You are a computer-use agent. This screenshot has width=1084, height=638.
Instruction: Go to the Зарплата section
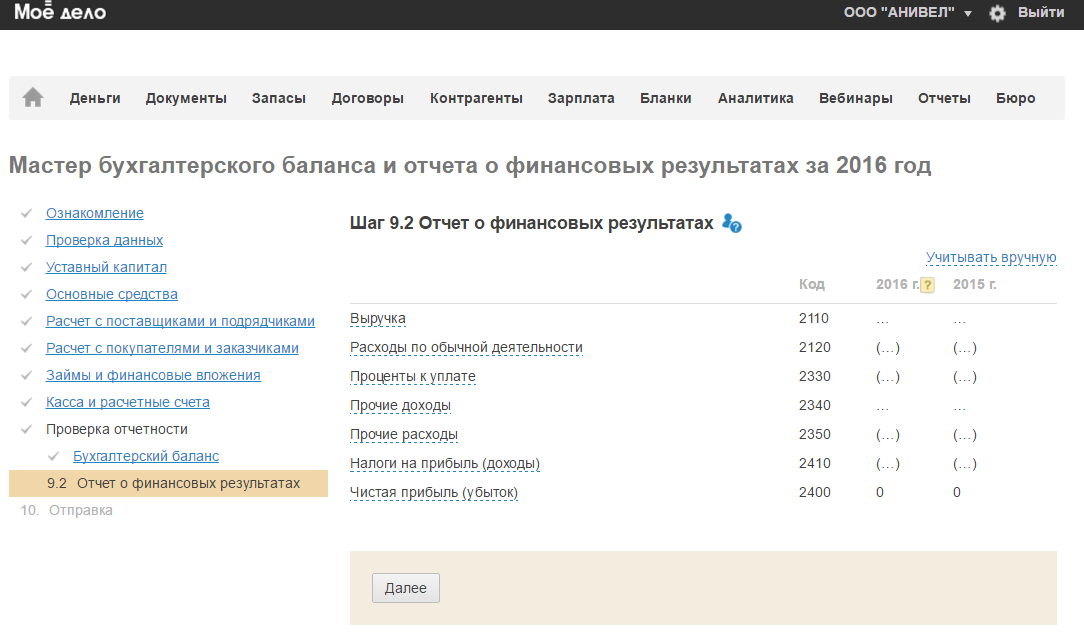[x=581, y=98]
